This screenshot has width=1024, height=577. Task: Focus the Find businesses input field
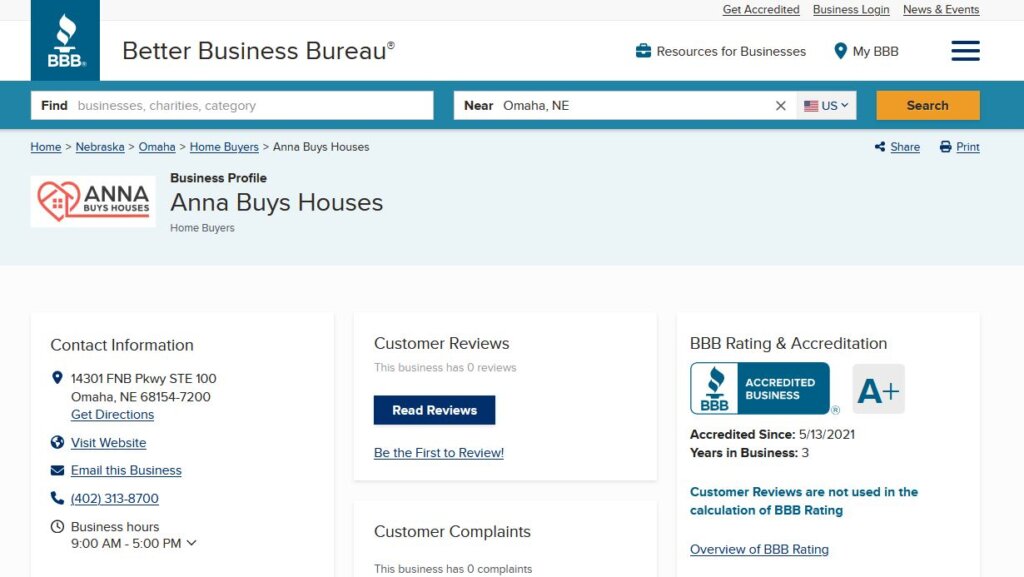click(232, 106)
